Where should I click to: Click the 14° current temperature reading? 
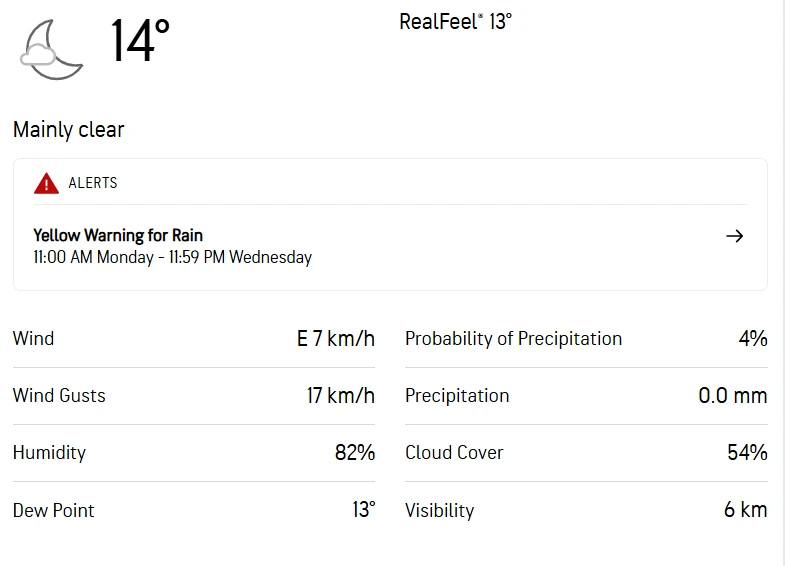coord(140,40)
